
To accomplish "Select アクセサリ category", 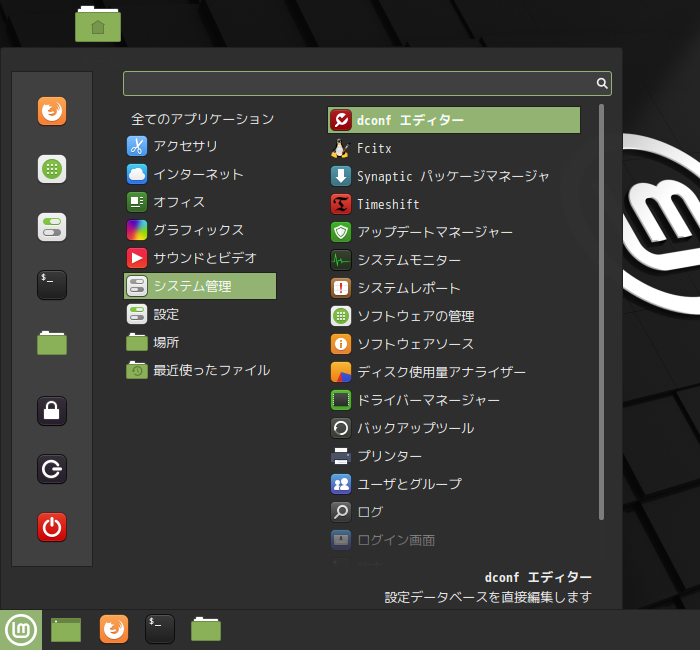I will [x=200, y=146].
